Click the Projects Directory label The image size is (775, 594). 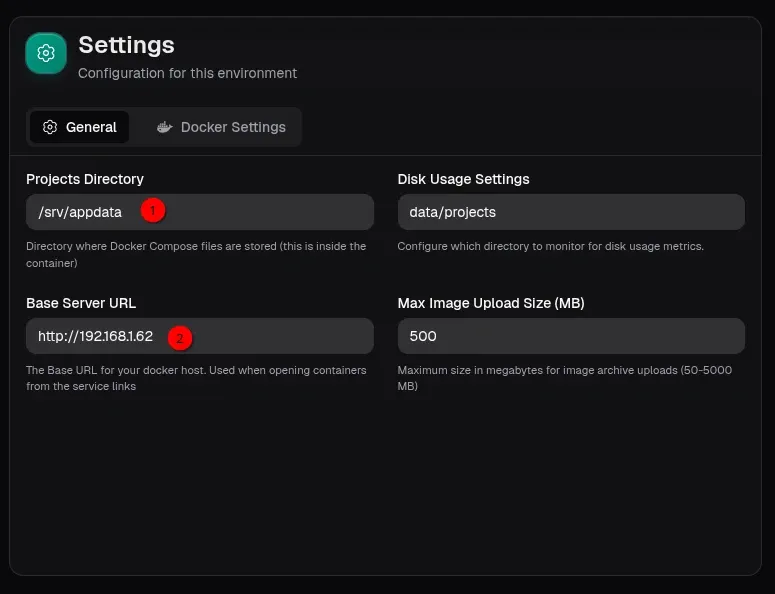coord(85,179)
